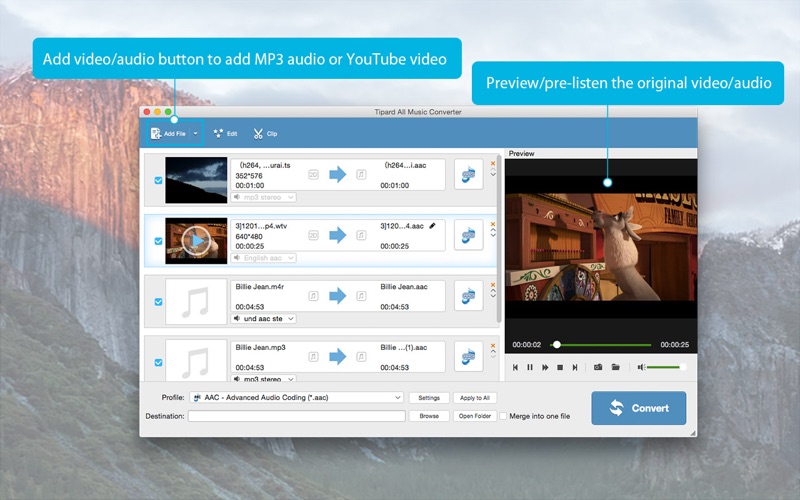Click the Add File button
Screen dimensions: 800x500
168,134
